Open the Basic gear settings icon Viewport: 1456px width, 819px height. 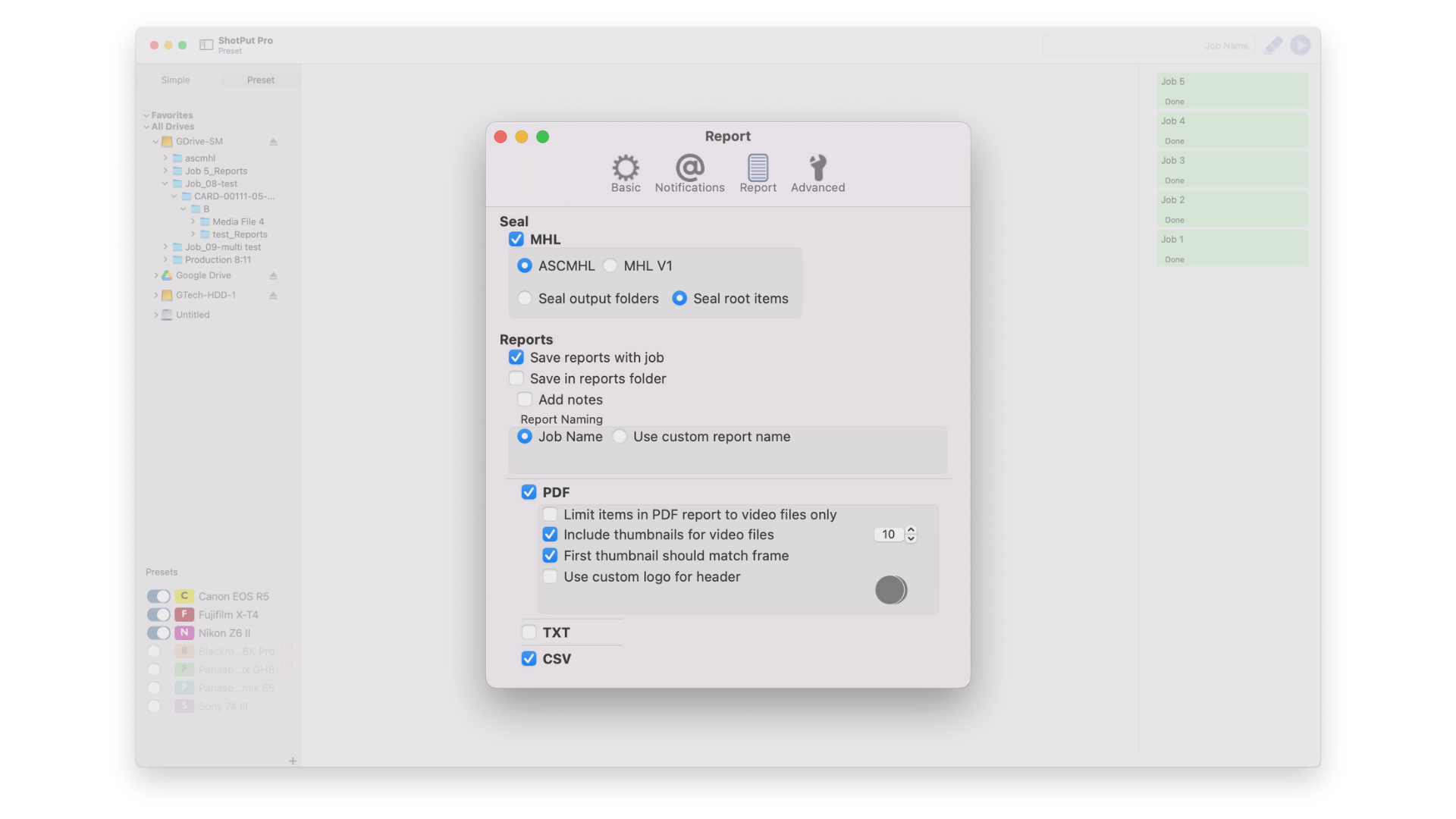(626, 168)
